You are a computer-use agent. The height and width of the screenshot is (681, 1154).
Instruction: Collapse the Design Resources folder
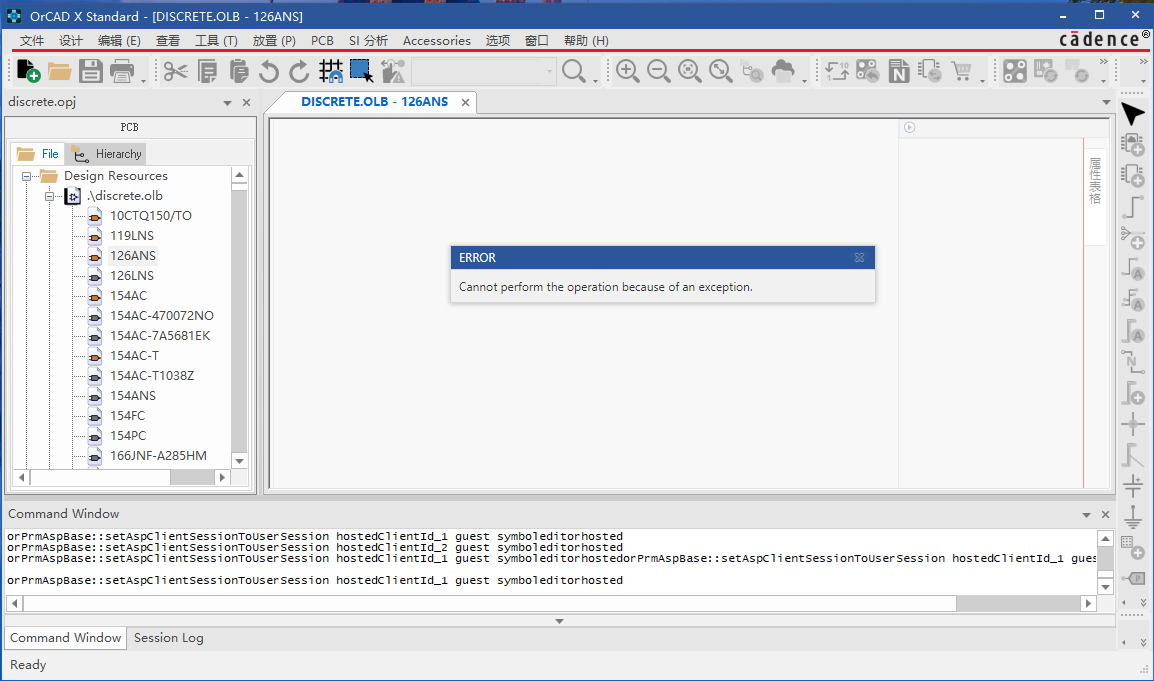[27, 176]
